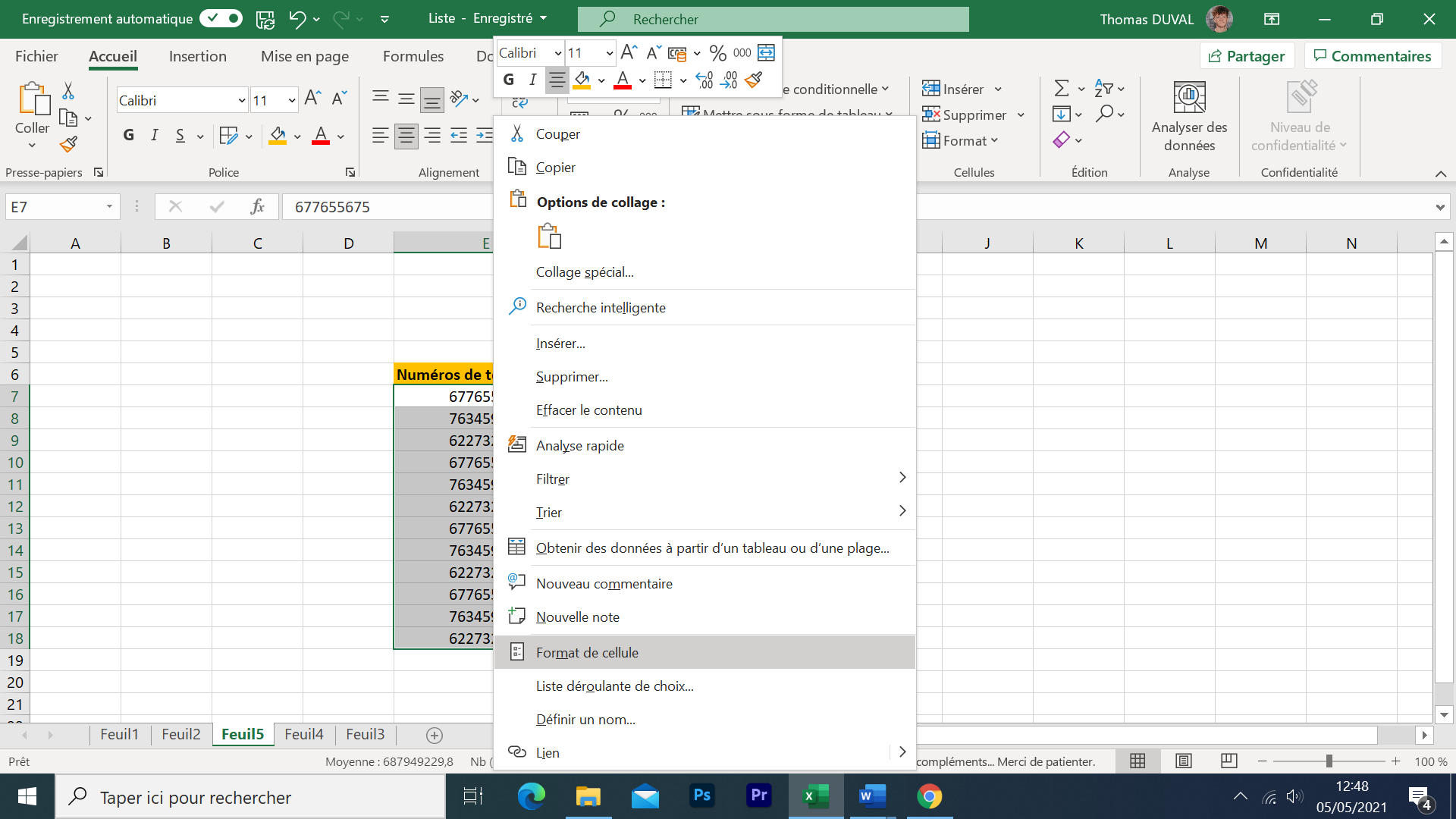Click the zoom slider handle in status bar
1456x819 pixels.
[x=1329, y=761]
